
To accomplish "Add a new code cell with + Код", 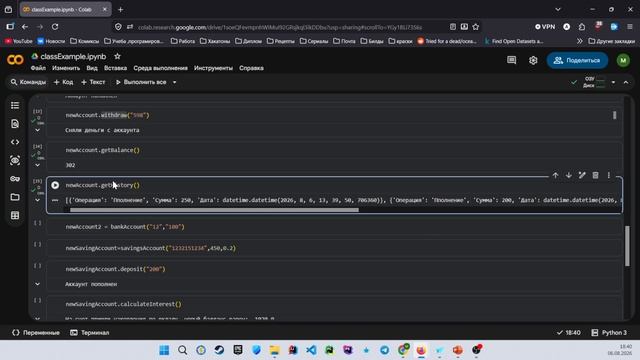I will 64,82.
